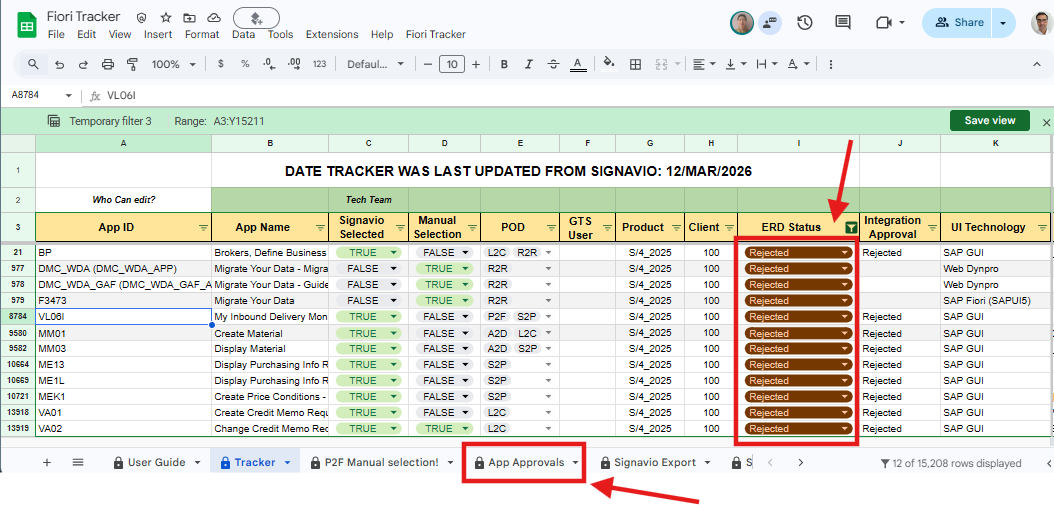
Task: Click the print icon in toolbar
Action: tap(108, 64)
